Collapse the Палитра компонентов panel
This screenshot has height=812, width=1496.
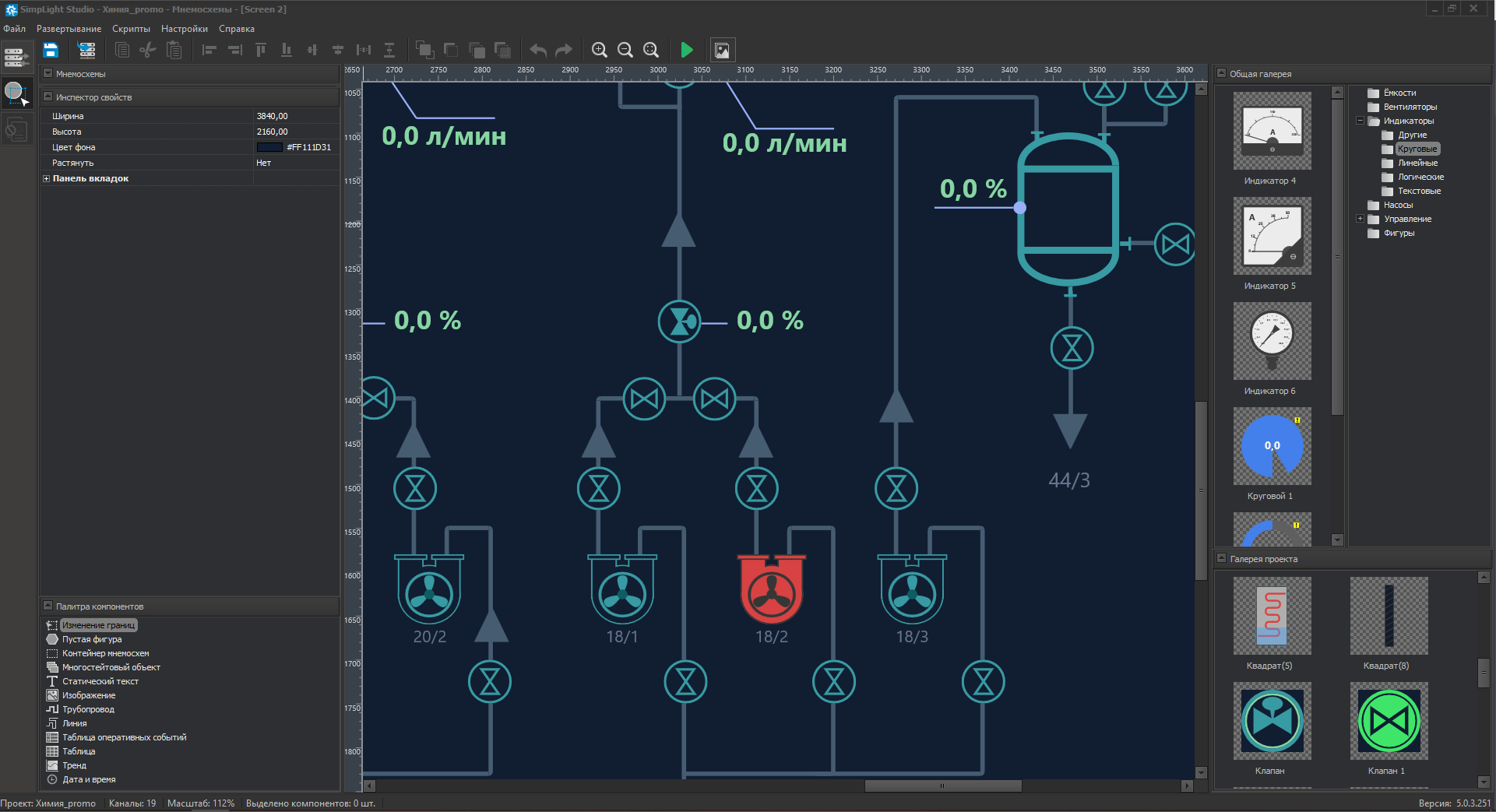[48, 606]
